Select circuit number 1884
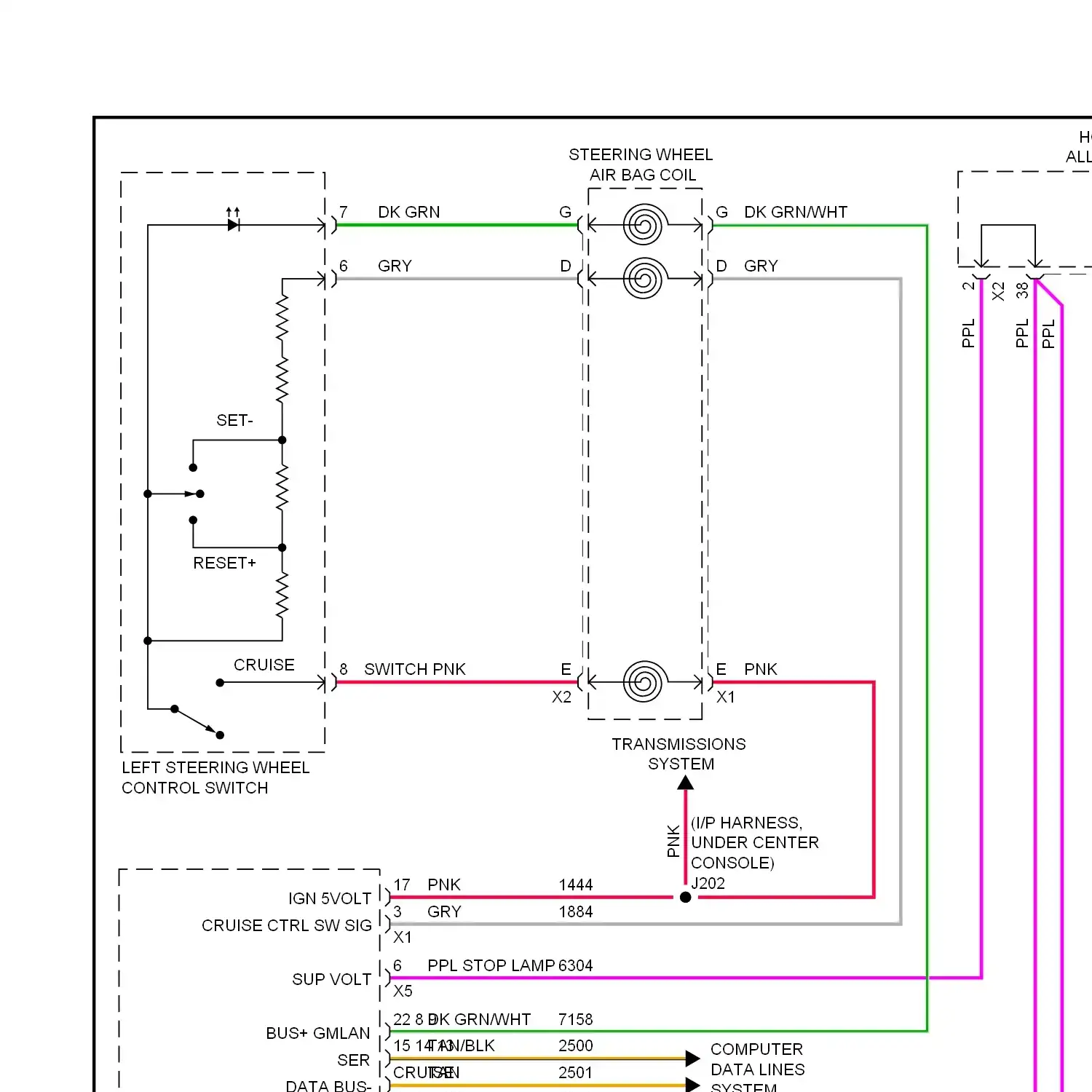 pyautogui.click(x=576, y=911)
